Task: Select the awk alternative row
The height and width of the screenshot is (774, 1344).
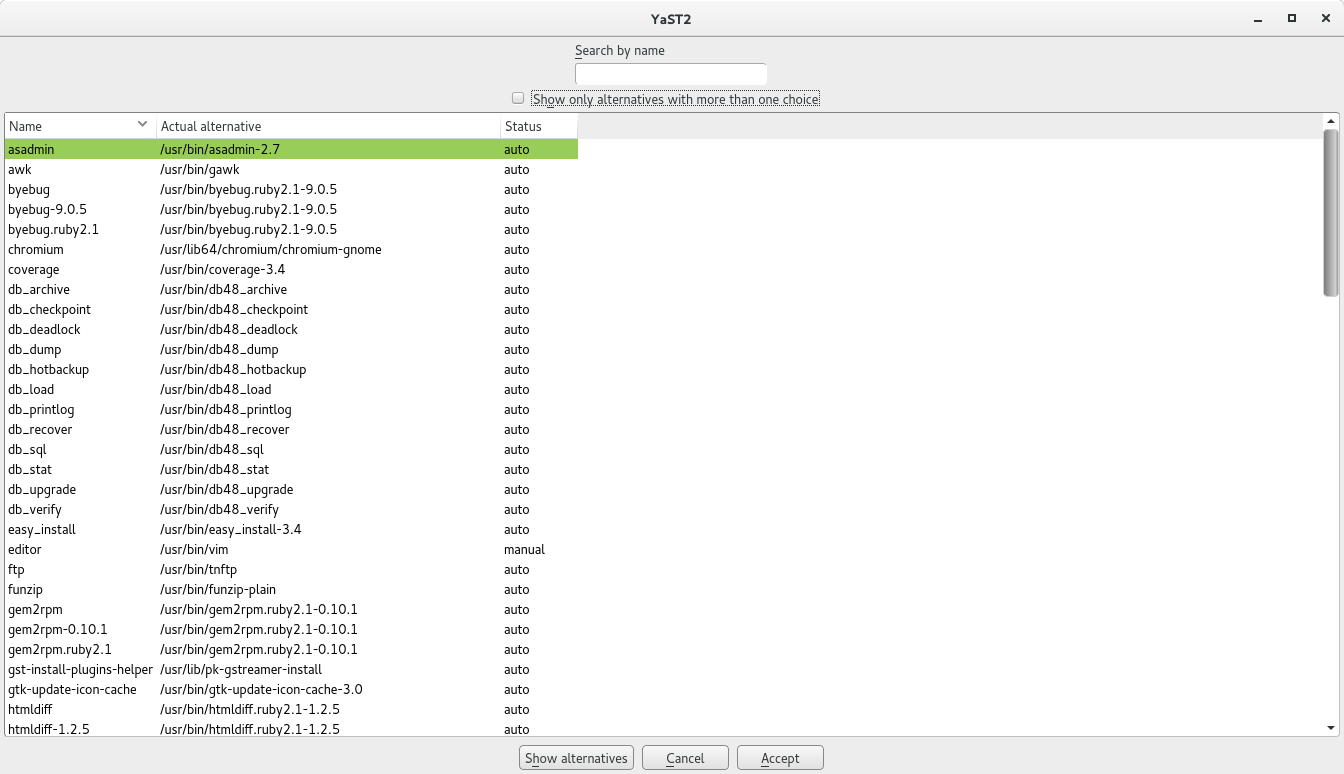Action: pyautogui.click(x=291, y=169)
